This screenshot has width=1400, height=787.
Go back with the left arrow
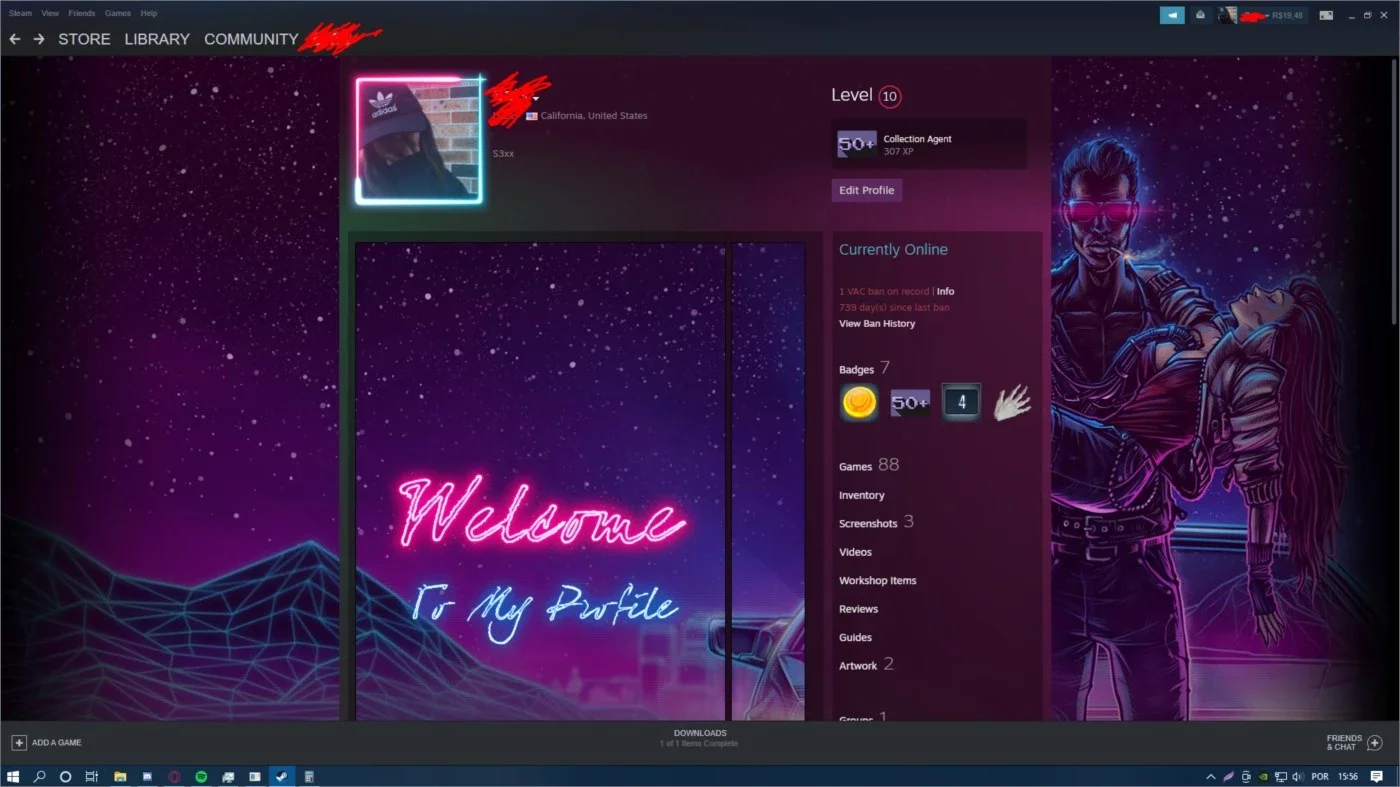pyautogui.click(x=14, y=39)
